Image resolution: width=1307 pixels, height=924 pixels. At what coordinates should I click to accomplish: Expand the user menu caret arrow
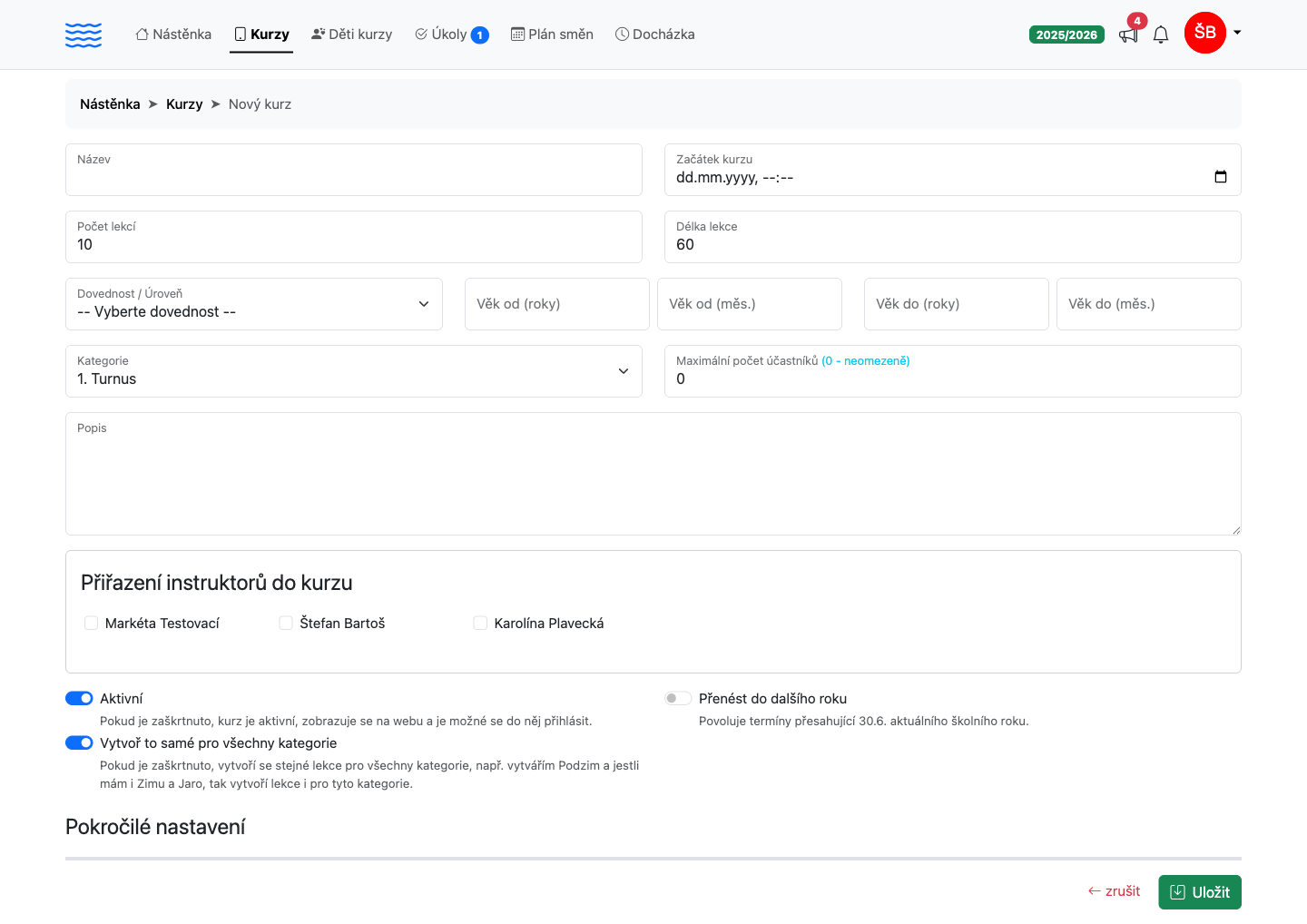pyautogui.click(x=1237, y=33)
